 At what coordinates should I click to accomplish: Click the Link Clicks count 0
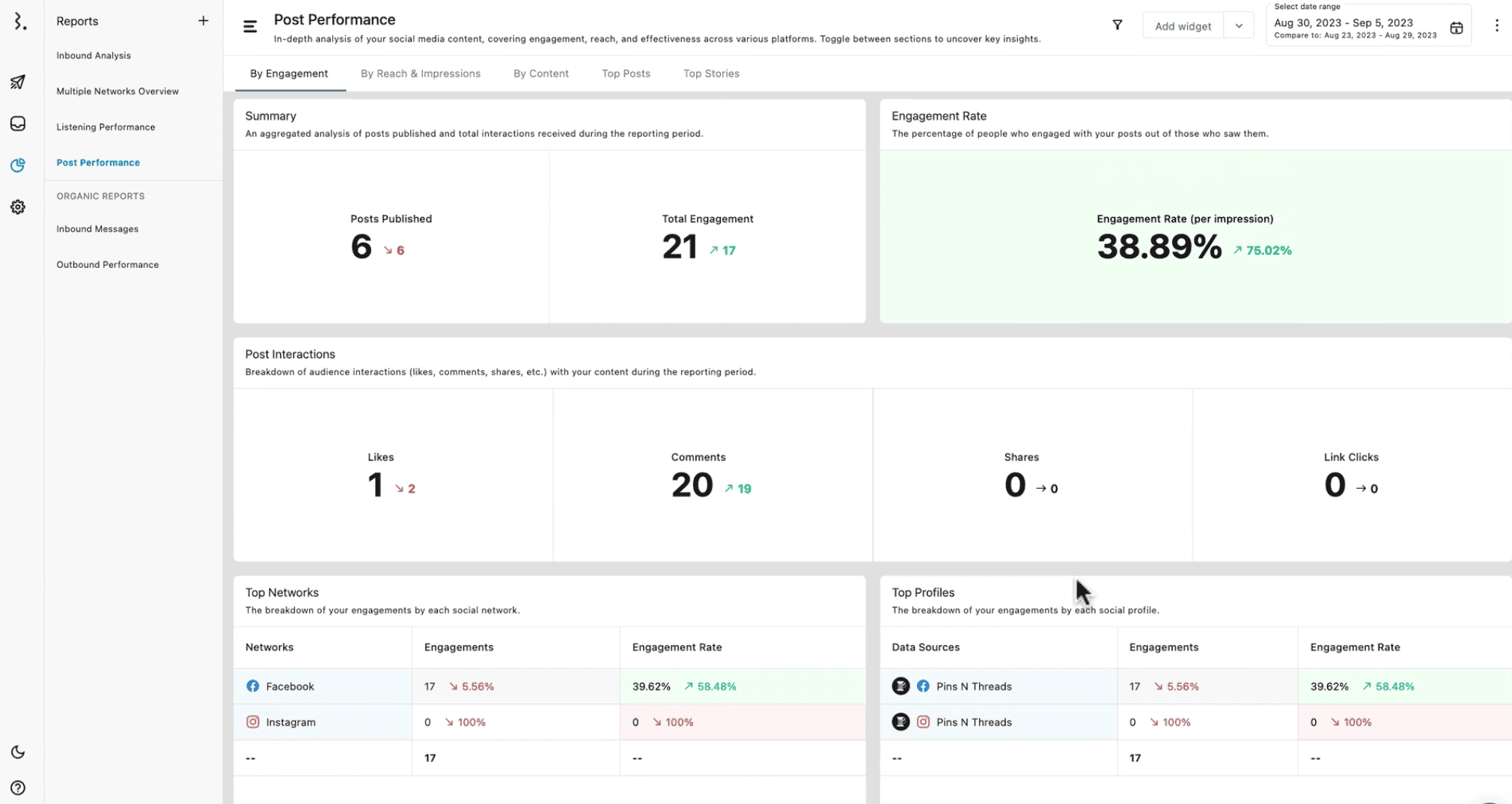point(1335,485)
